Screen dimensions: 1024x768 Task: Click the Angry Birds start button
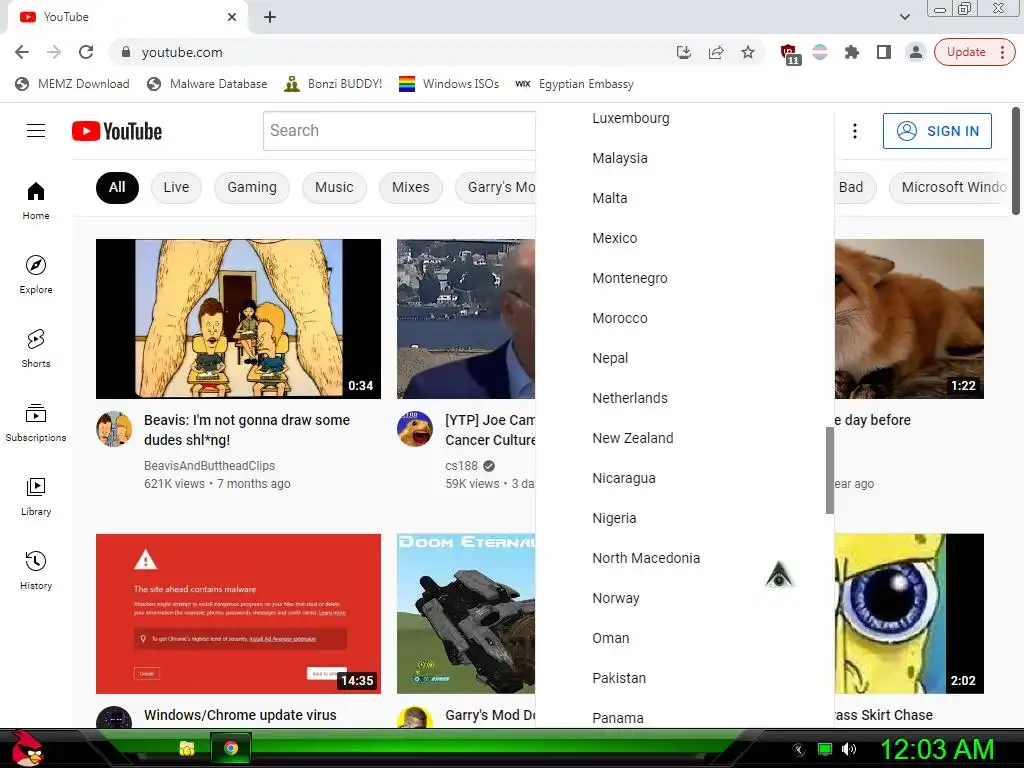coord(27,748)
